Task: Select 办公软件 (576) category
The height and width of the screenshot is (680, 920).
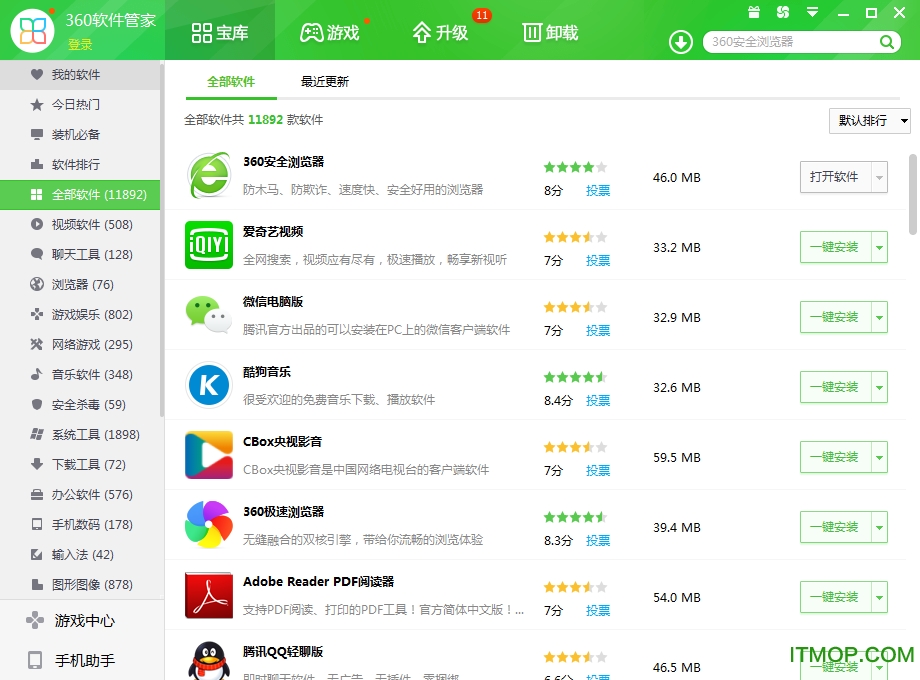Action: click(80, 494)
